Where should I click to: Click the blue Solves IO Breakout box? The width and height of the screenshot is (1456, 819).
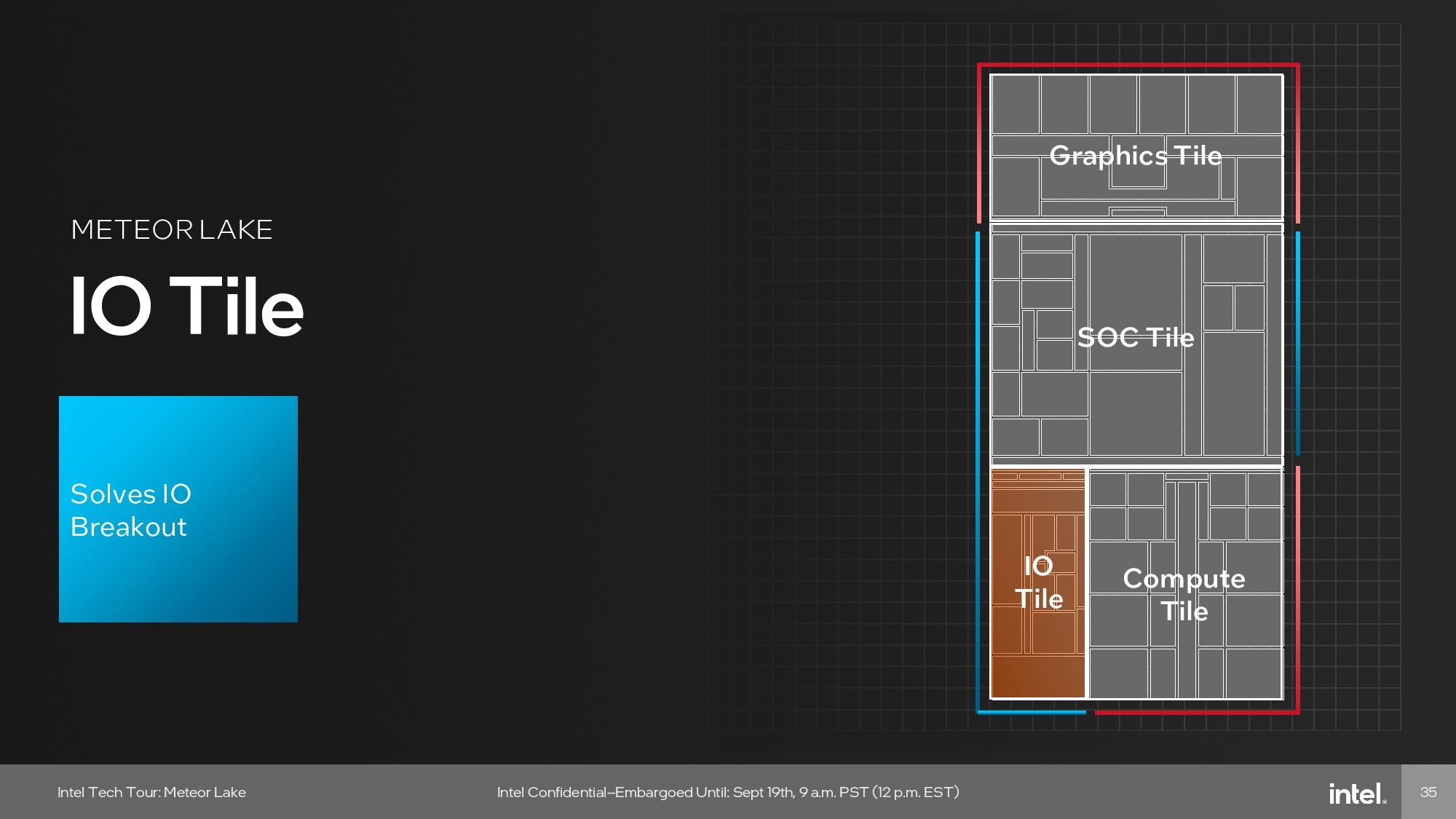(178, 509)
